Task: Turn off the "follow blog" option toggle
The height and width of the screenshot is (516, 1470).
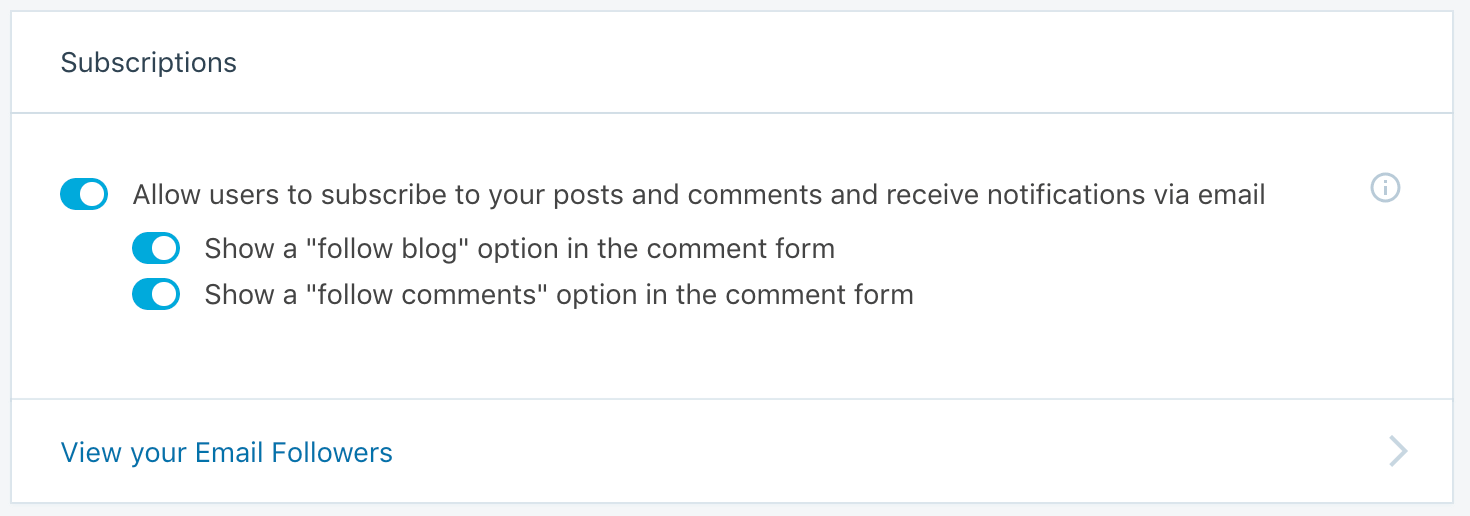Action: 156,248
